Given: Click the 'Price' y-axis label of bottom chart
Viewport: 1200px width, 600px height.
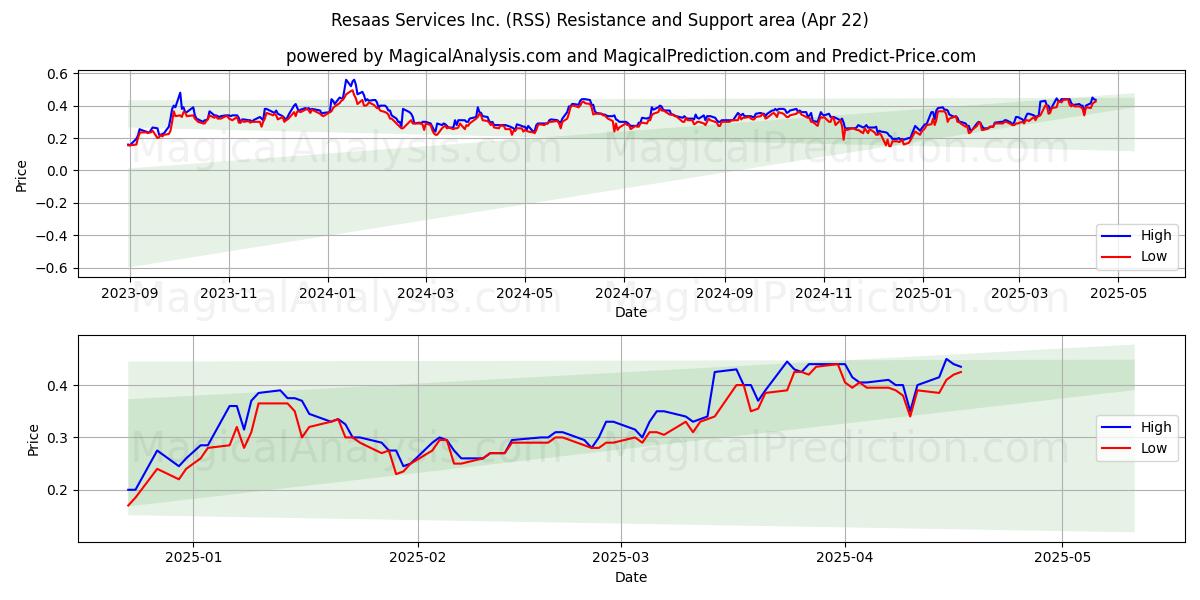Looking at the screenshot, I should (34, 440).
